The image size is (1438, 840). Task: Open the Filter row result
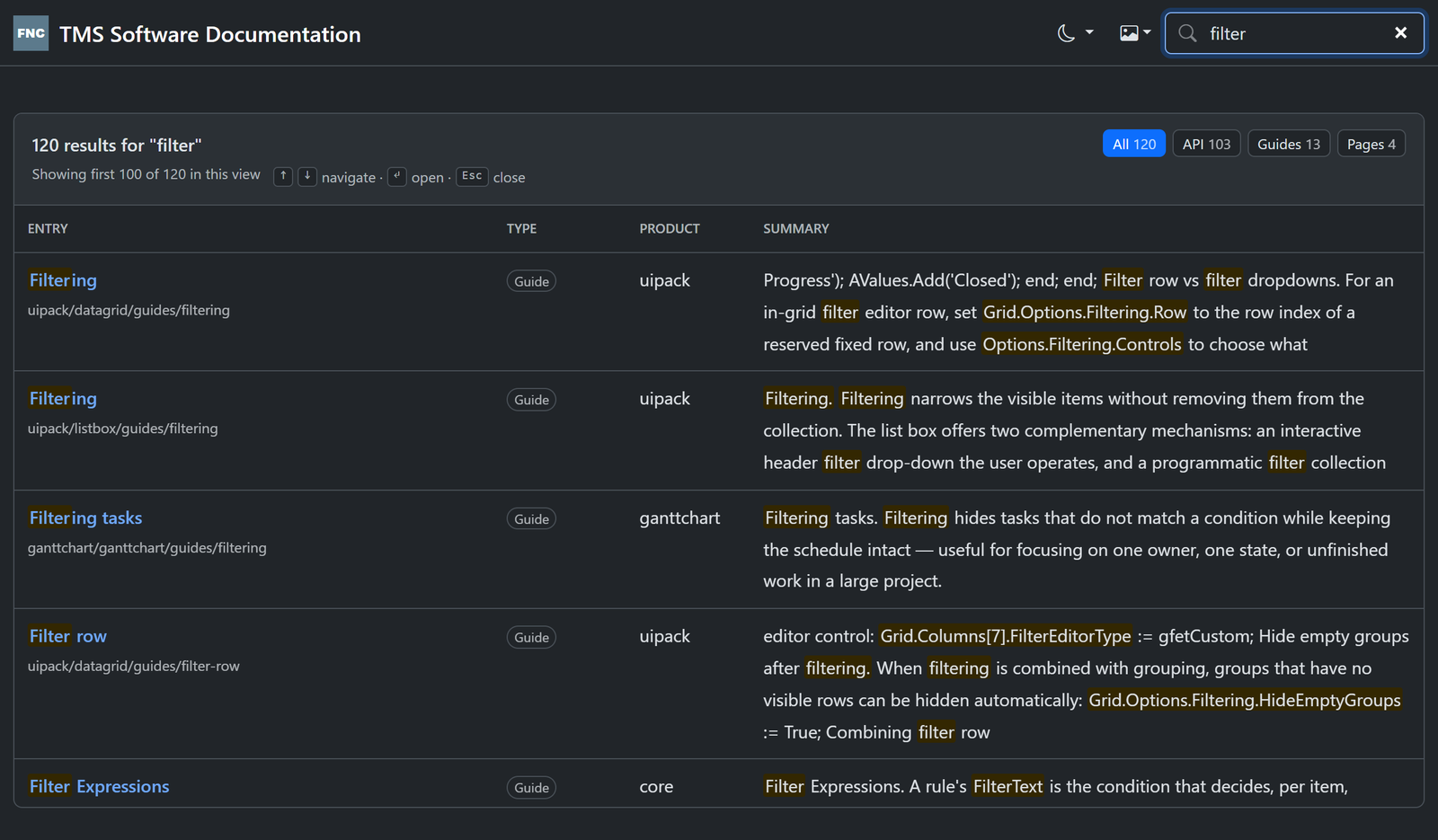67,636
